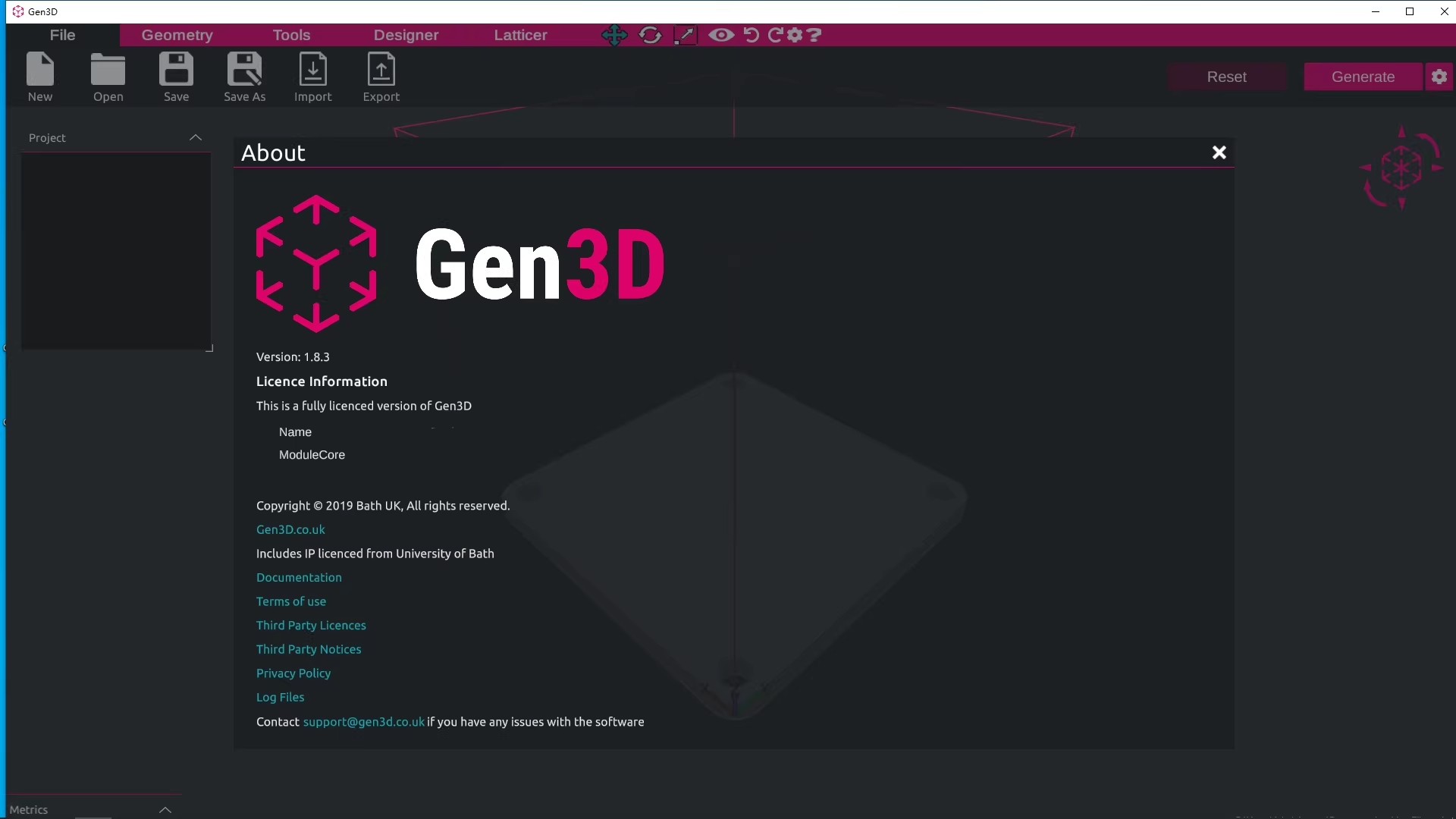Click the Project panel resize handle
The width and height of the screenshot is (1456, 819).
209,348
